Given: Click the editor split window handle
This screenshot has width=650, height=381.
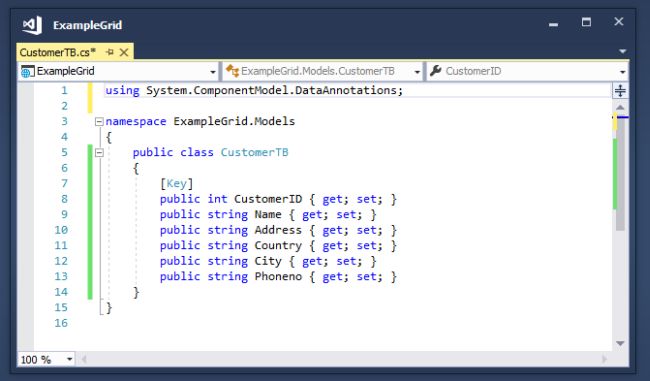Looking at the screenshot, I should 620,90.
